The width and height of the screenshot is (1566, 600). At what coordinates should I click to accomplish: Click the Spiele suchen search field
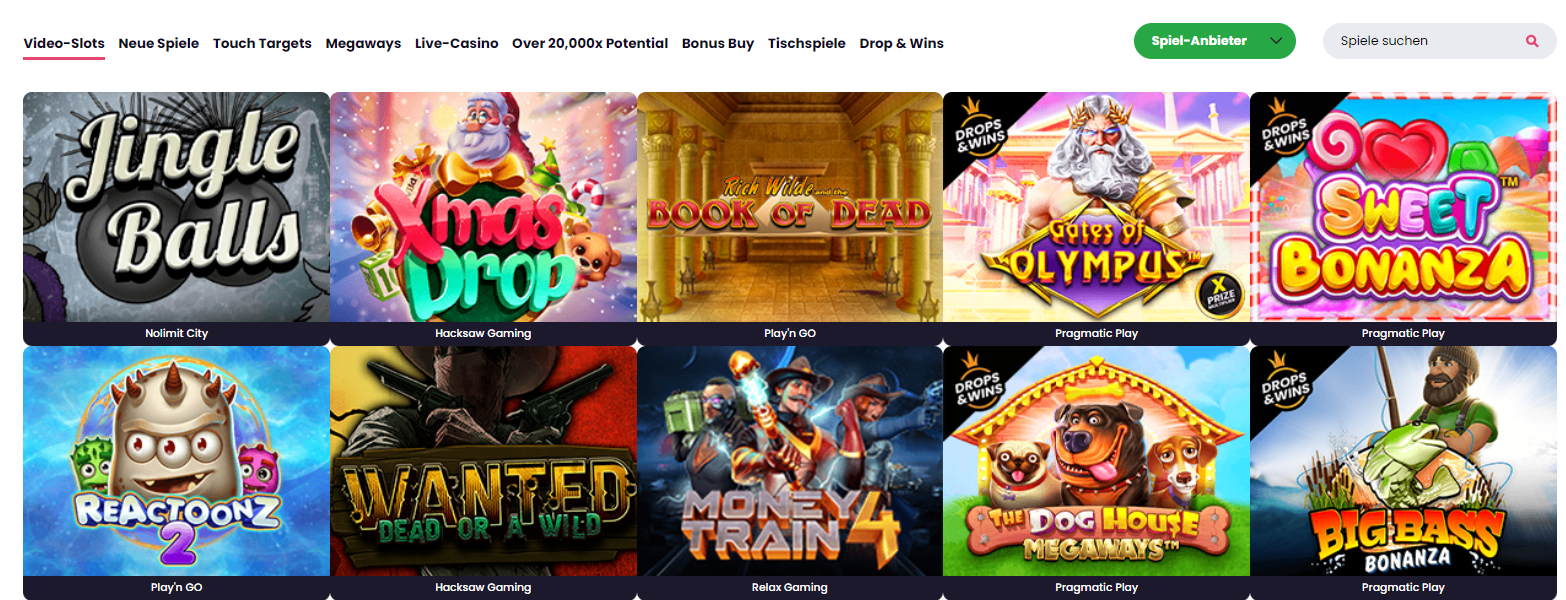tap(1439, 41)
